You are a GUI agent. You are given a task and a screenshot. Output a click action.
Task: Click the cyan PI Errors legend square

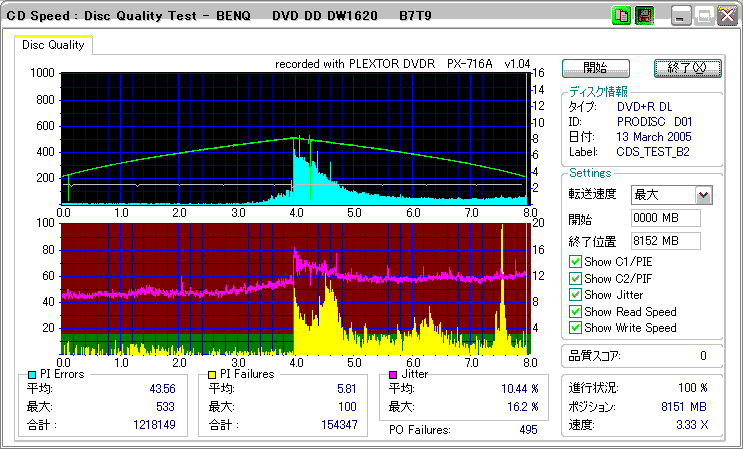pyautogui.click(x=32, y=374)
